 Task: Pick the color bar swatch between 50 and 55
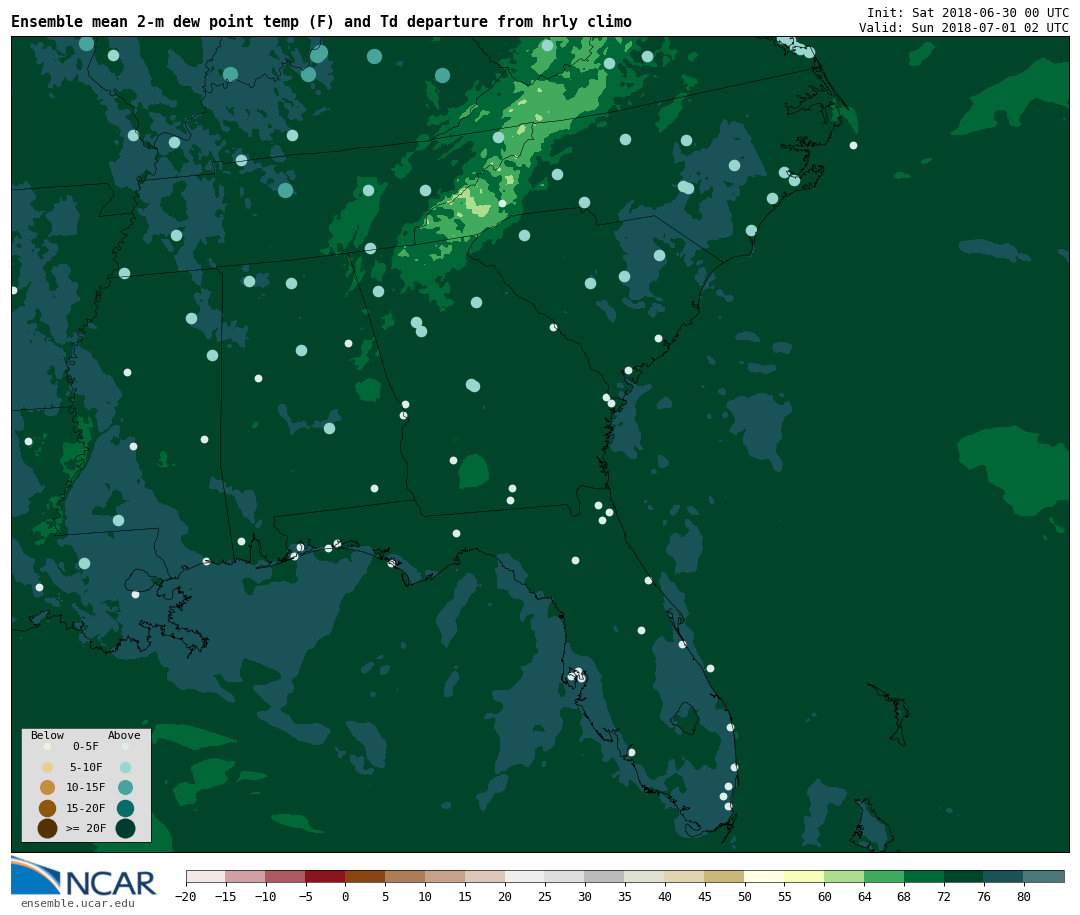pyautogui.click(x=765, y=876)
